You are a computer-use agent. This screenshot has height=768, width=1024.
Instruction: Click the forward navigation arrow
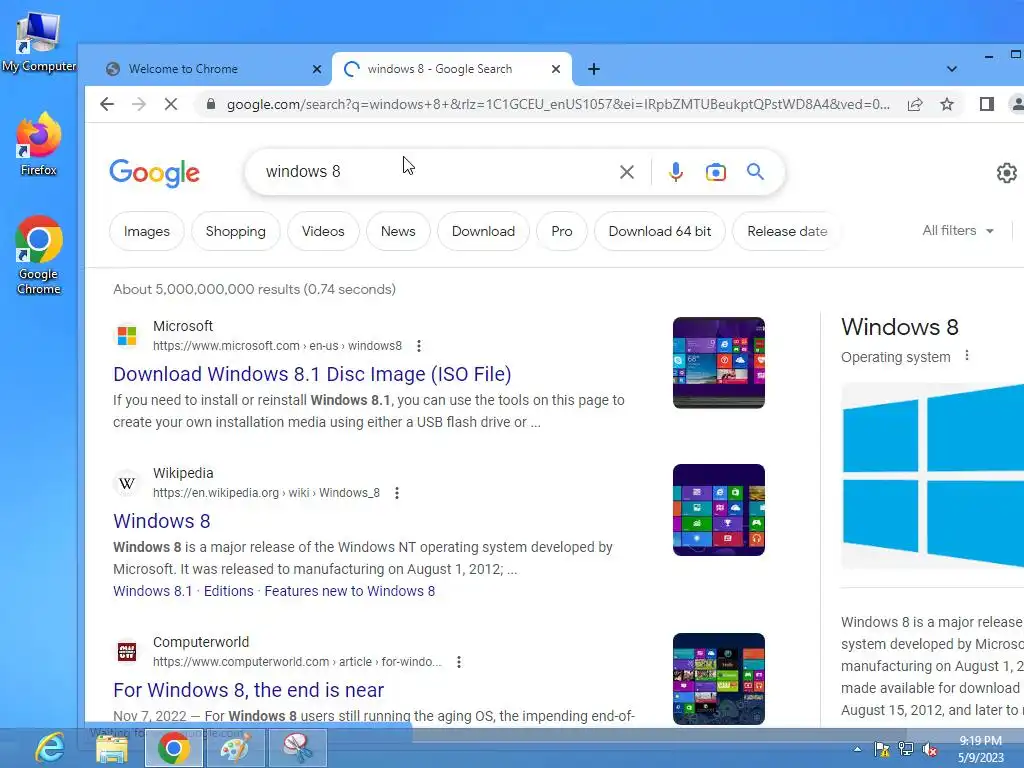pos(139,104)
